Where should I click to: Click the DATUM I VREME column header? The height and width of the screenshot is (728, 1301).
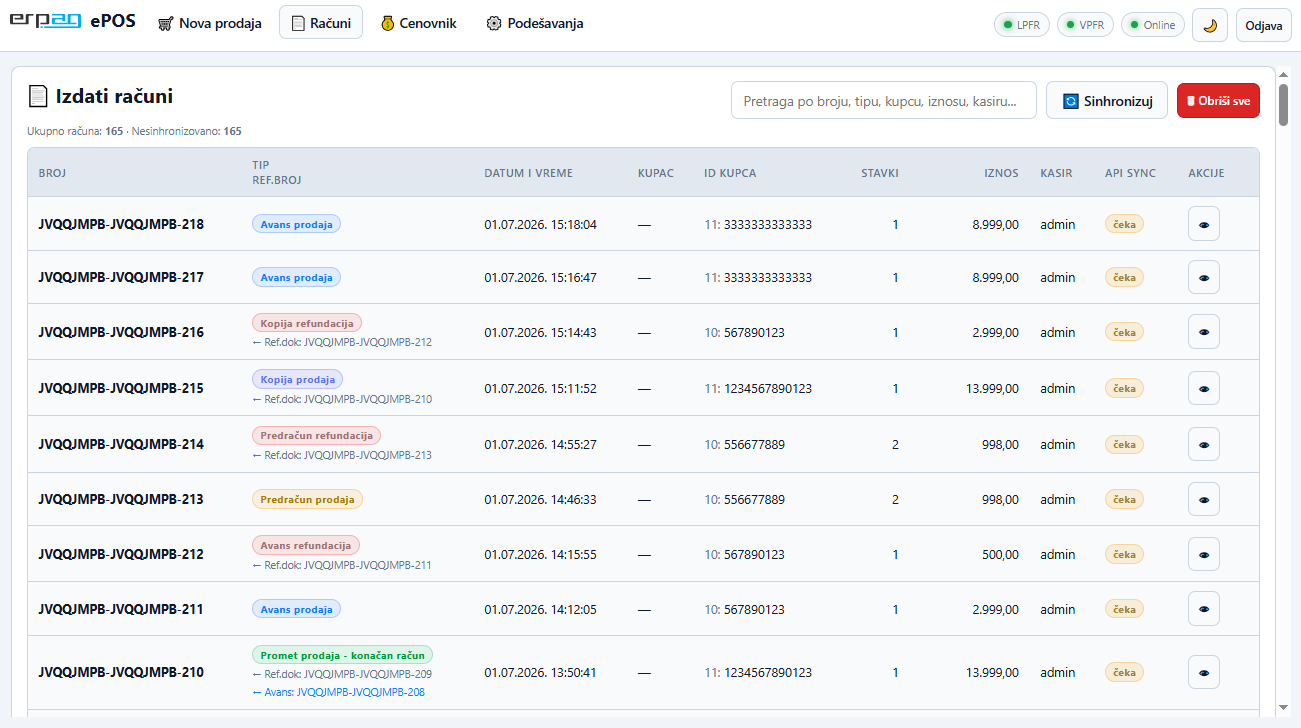529,173
